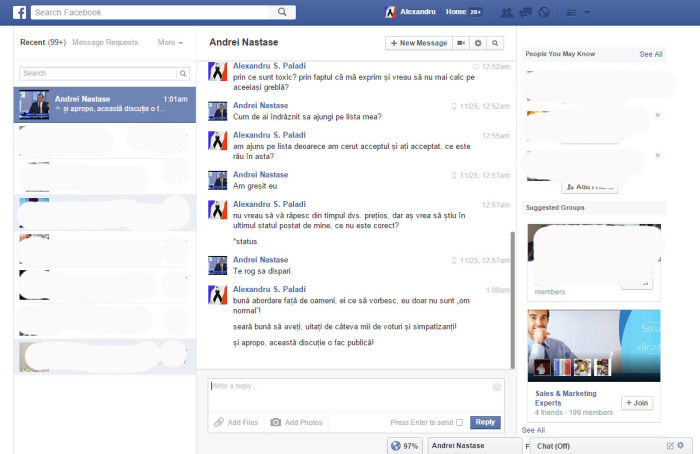Viewport: 700px width, 454px height.
Task: Expand the More dropdown in messages list
Action: [170, 42]
